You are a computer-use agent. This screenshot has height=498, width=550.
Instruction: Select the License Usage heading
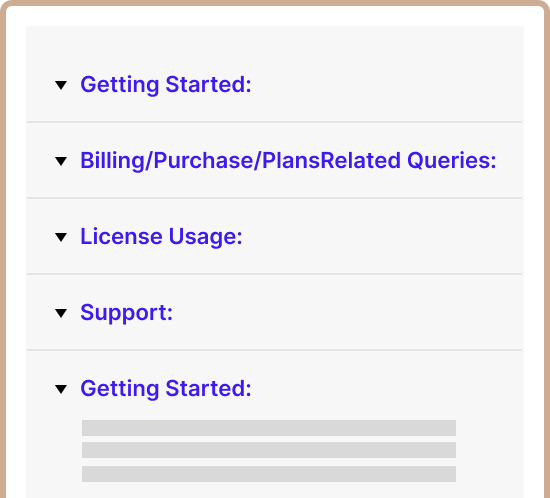161,236
